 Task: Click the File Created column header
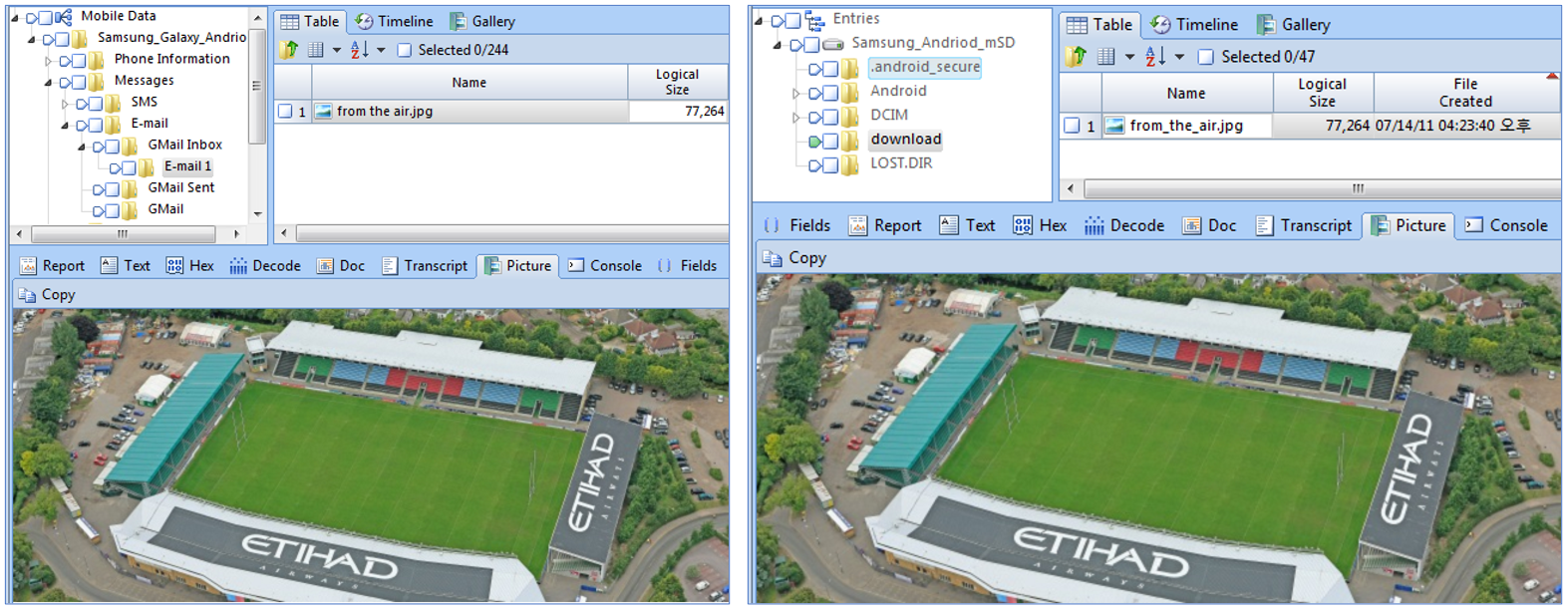click(x=1465, y=93)
